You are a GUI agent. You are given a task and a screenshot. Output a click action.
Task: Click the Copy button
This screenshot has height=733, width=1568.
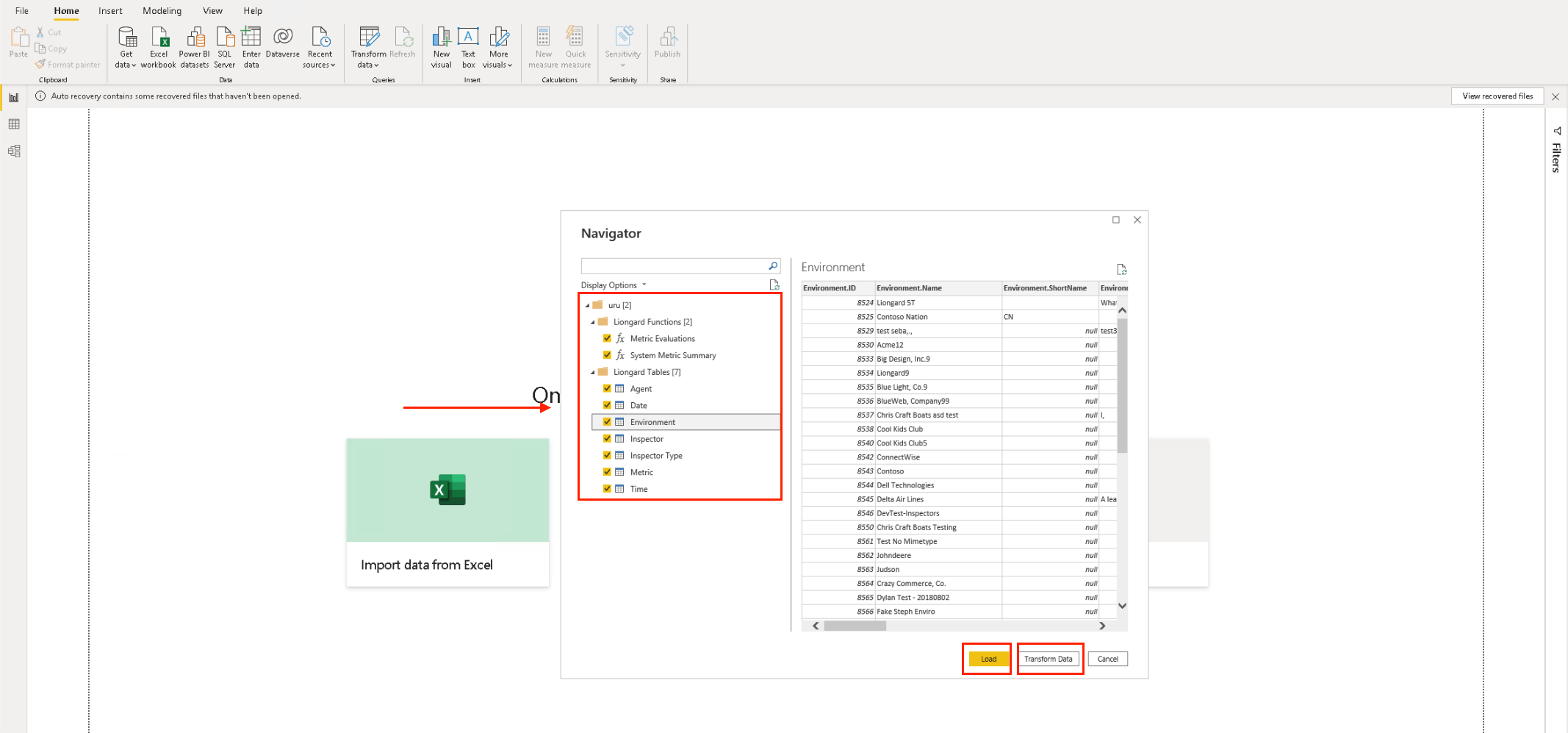pos(51,49)
